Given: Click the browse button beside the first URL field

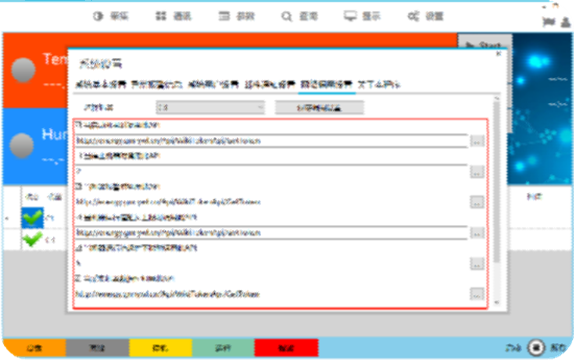Looking at the screenshot, I should tap(477, 141).
